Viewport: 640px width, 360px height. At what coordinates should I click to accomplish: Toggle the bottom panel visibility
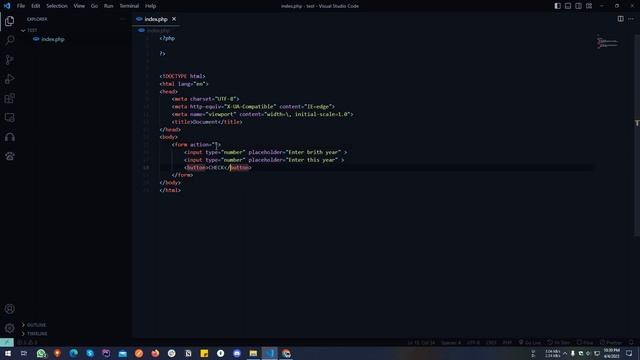click(568, 6)
